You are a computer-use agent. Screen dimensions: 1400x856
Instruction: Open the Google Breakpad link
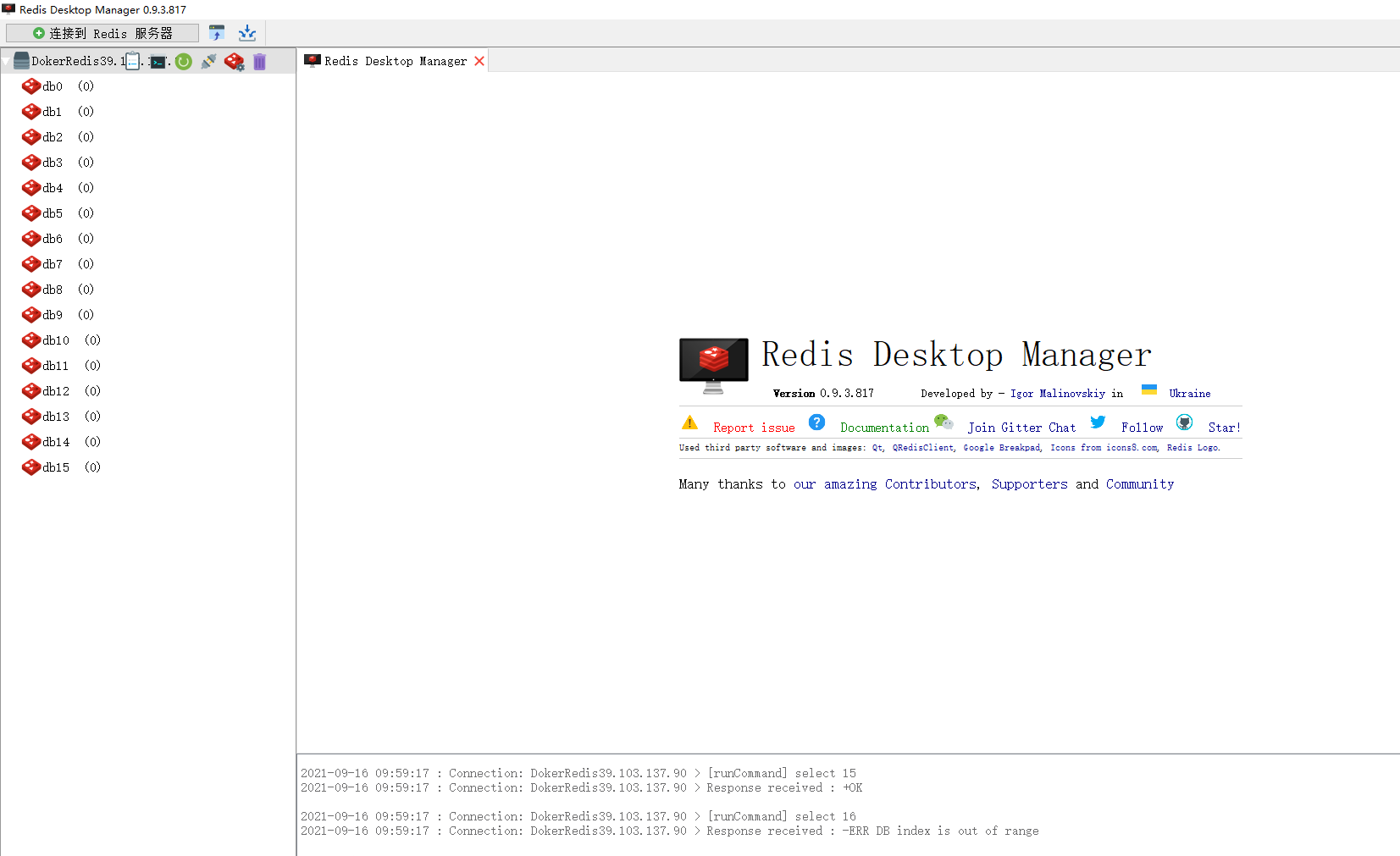coord(1002,448)
